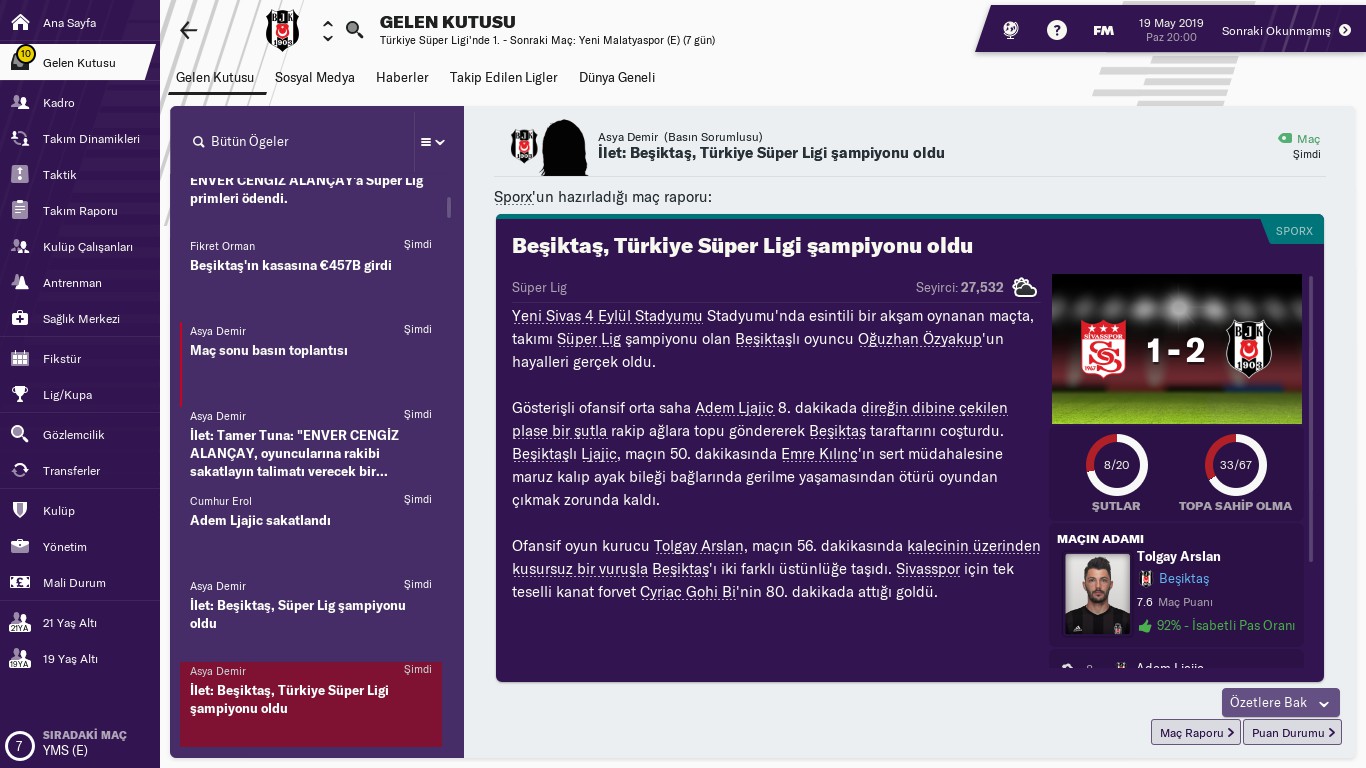
Task: Open the Sağlık Merkezi icon
Action: pos(19,318)
